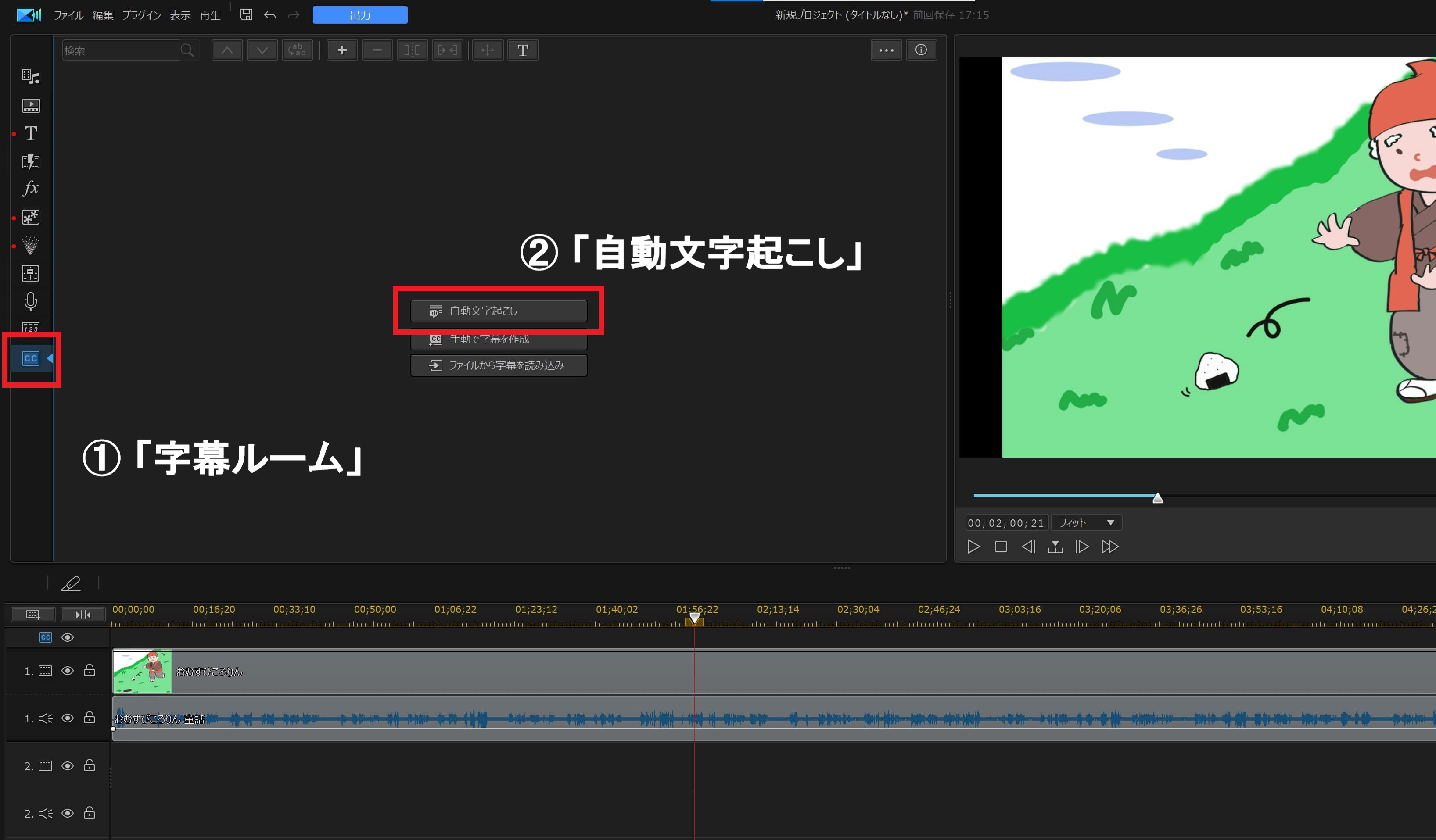Click the save project floppy icon

point(246,15)
